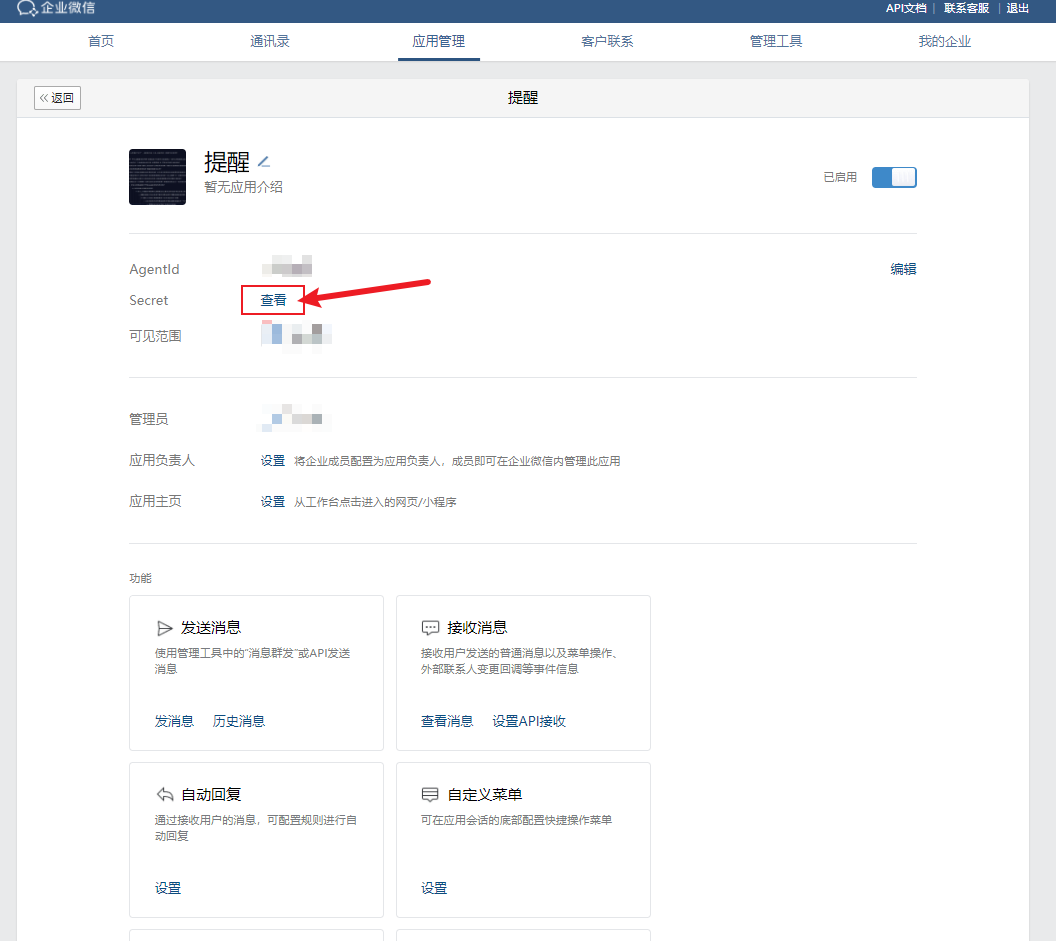This screenshot has width=1056, height=941.
Task: Click the 自定义菜单 menu icon
Action: [430, 795]
